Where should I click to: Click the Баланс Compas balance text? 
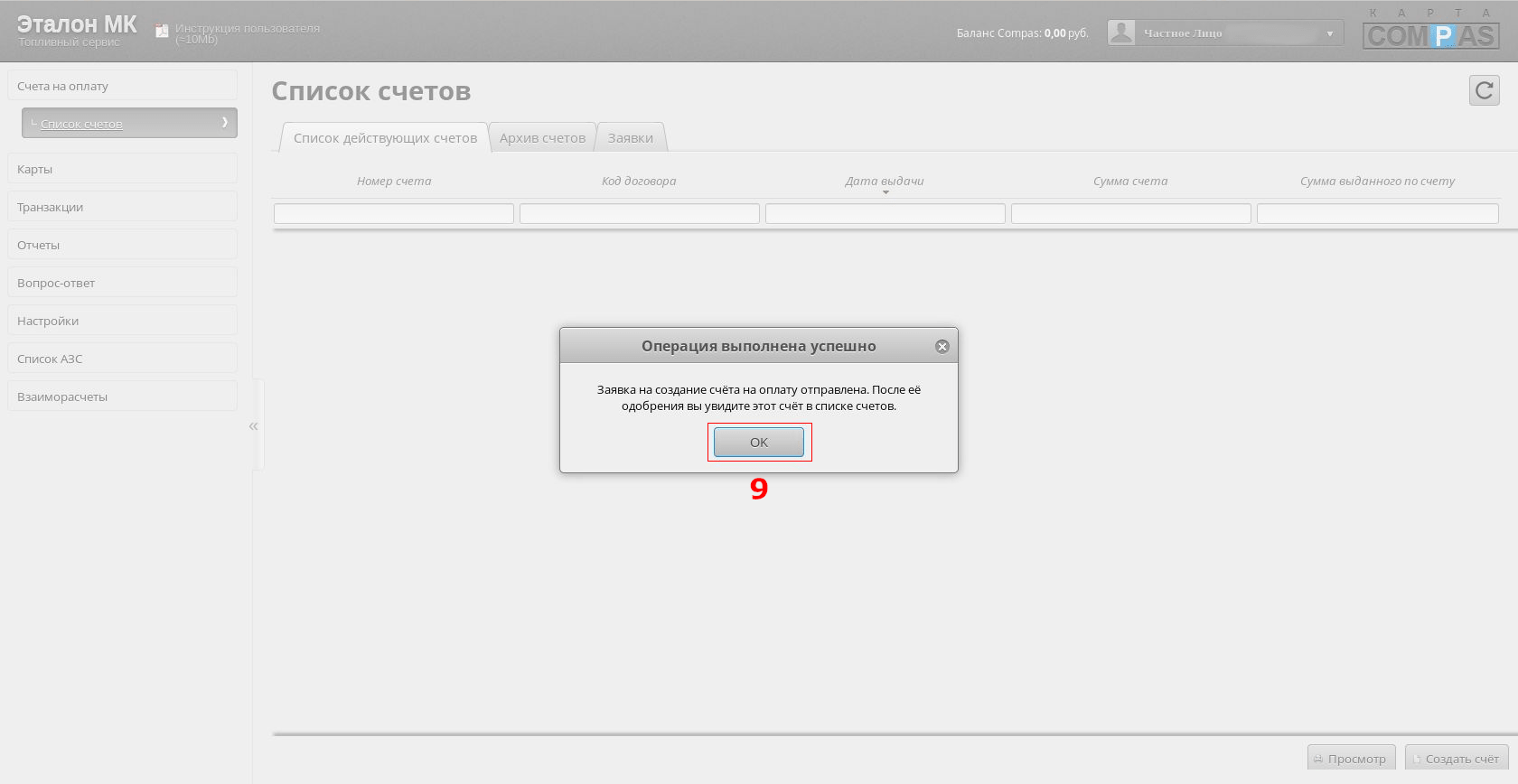(x=1022, y=33)
